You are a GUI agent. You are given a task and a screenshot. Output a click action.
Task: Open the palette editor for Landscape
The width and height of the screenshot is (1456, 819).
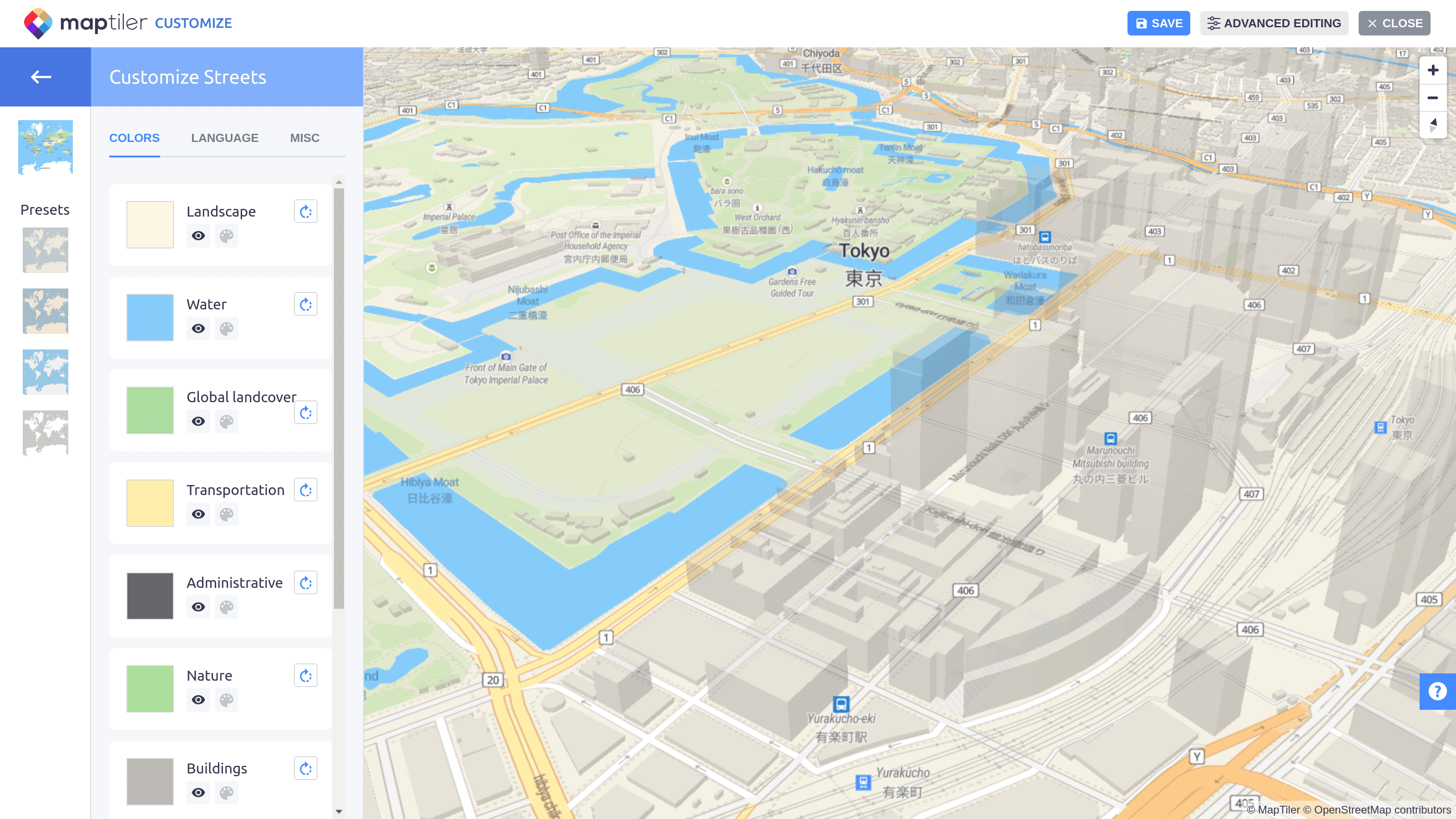227,236
